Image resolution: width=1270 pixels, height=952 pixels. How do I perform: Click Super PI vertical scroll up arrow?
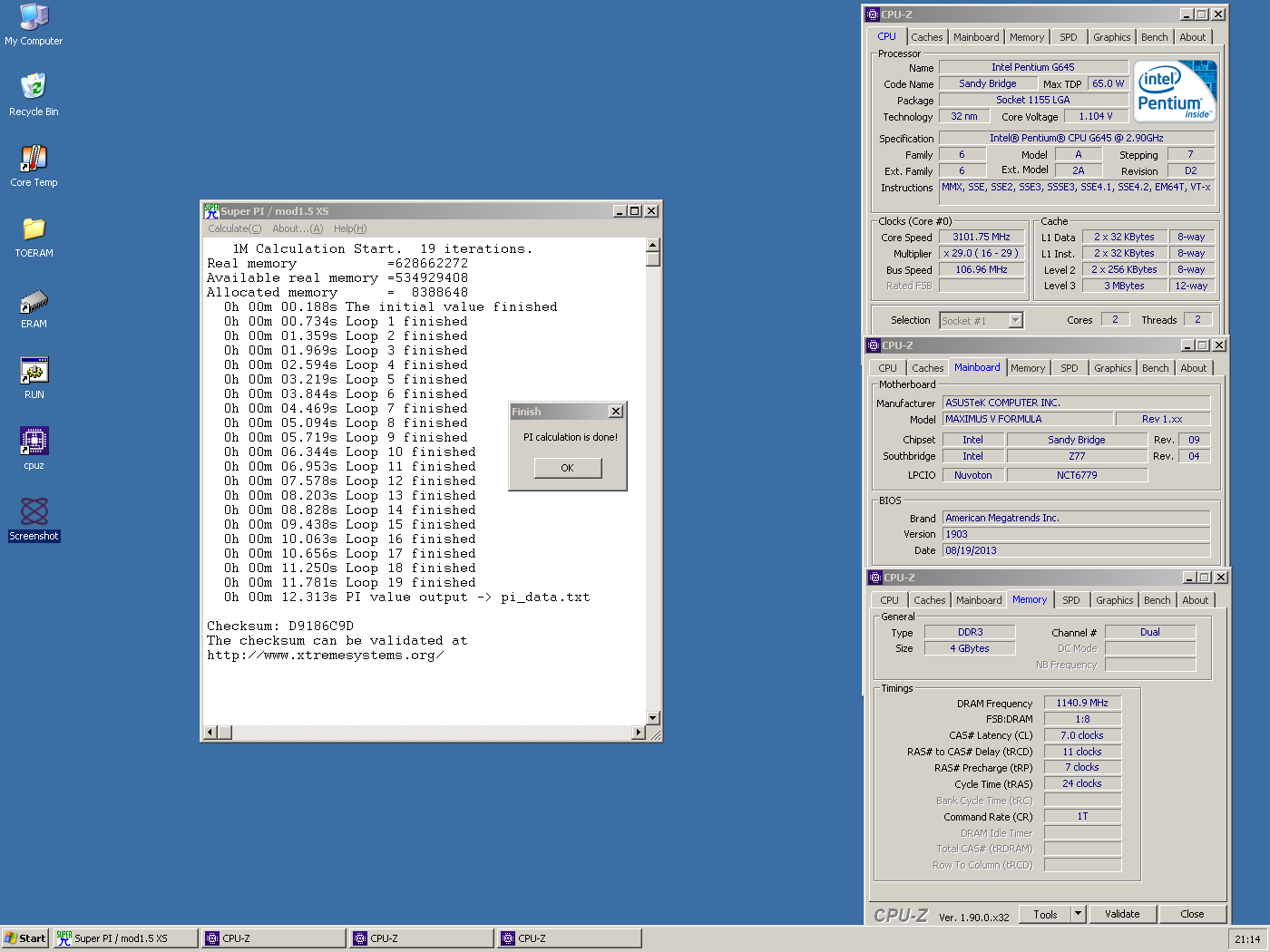(x=652, y=245)
